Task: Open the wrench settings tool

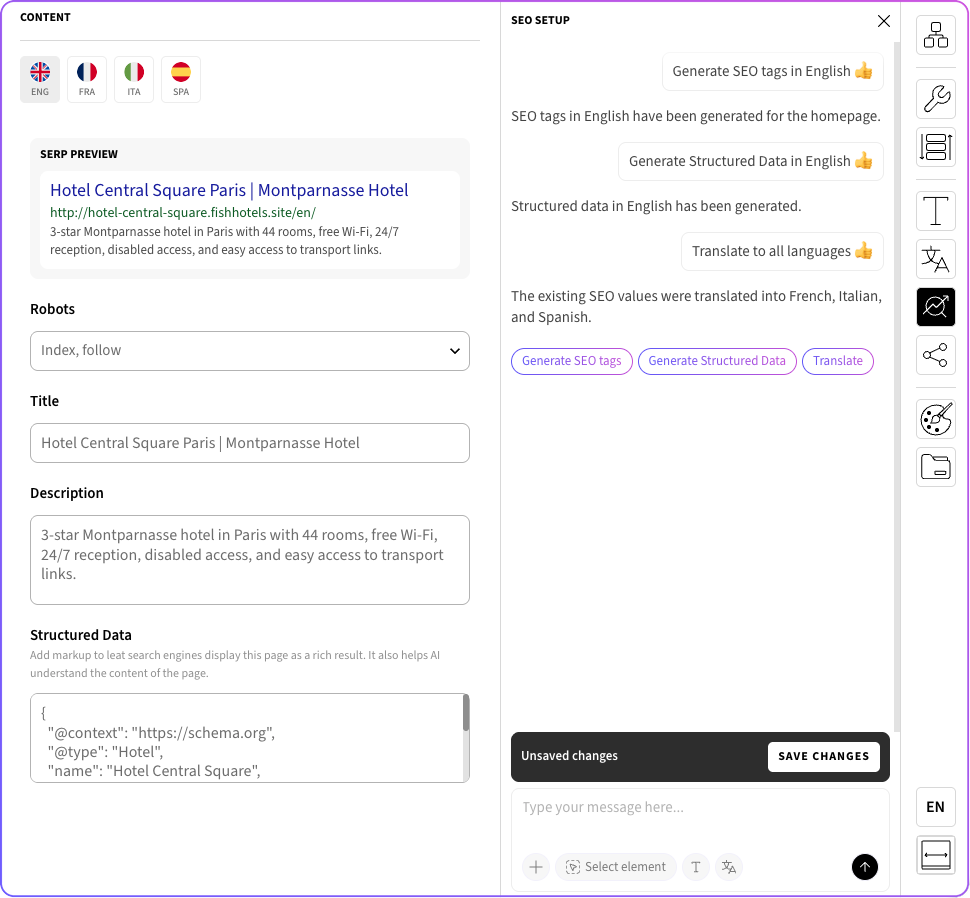Action: pyautogui.click(x=935, y=98)
